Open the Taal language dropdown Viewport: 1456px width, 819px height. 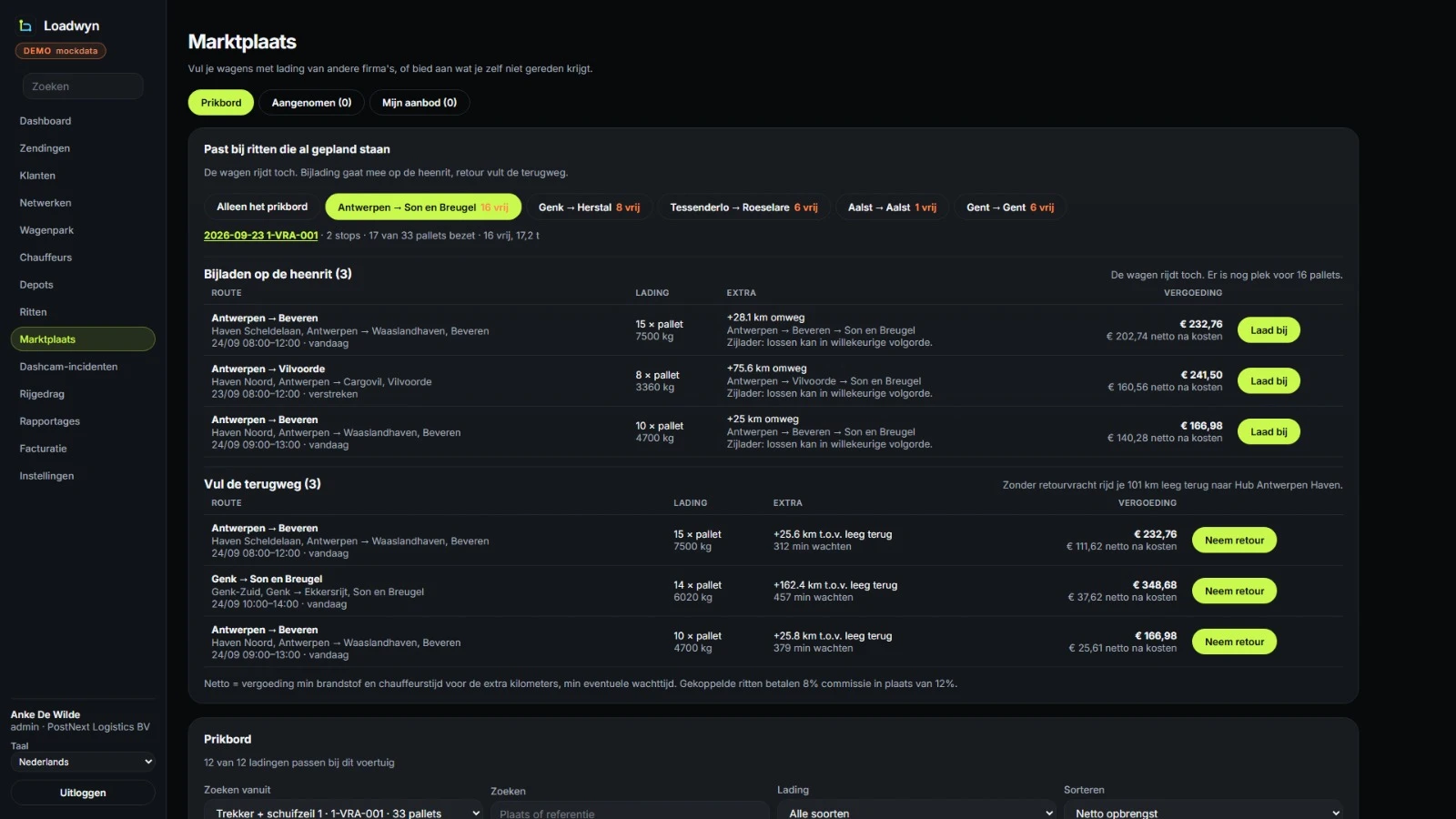pos(83,762)
